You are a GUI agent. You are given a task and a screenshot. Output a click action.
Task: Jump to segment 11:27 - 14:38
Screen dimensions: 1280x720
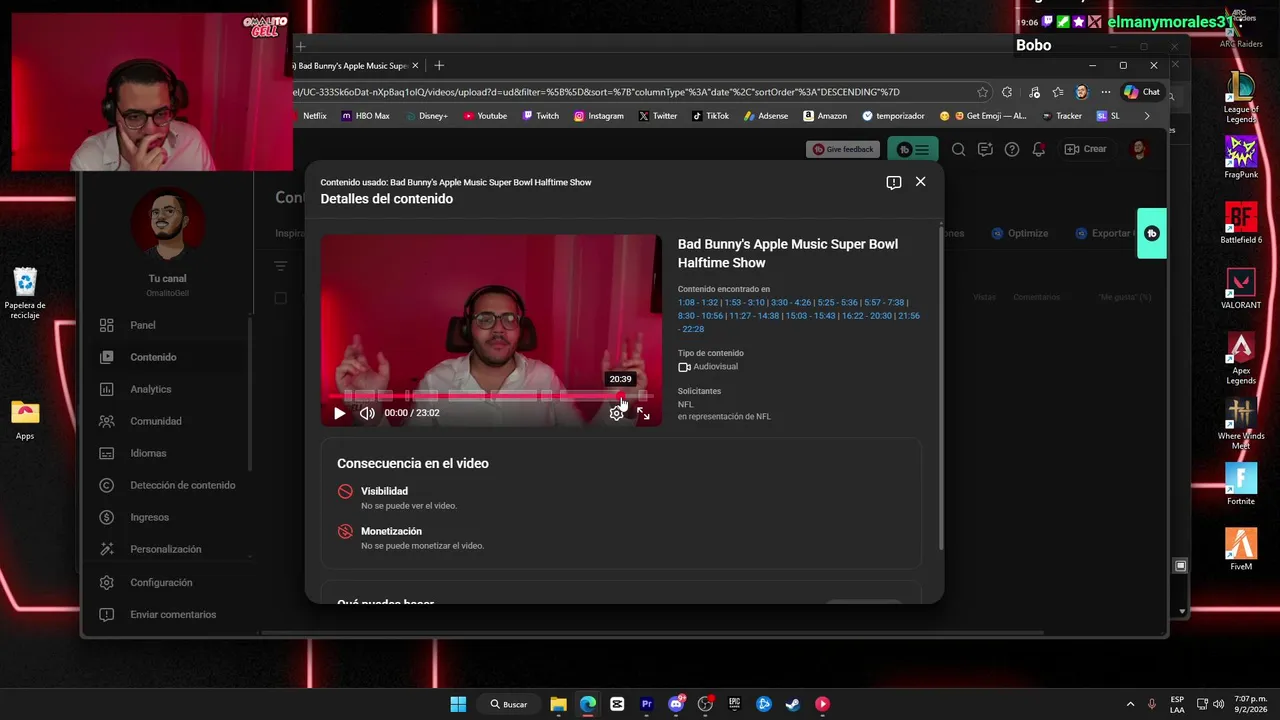click(x=754, y=316)
